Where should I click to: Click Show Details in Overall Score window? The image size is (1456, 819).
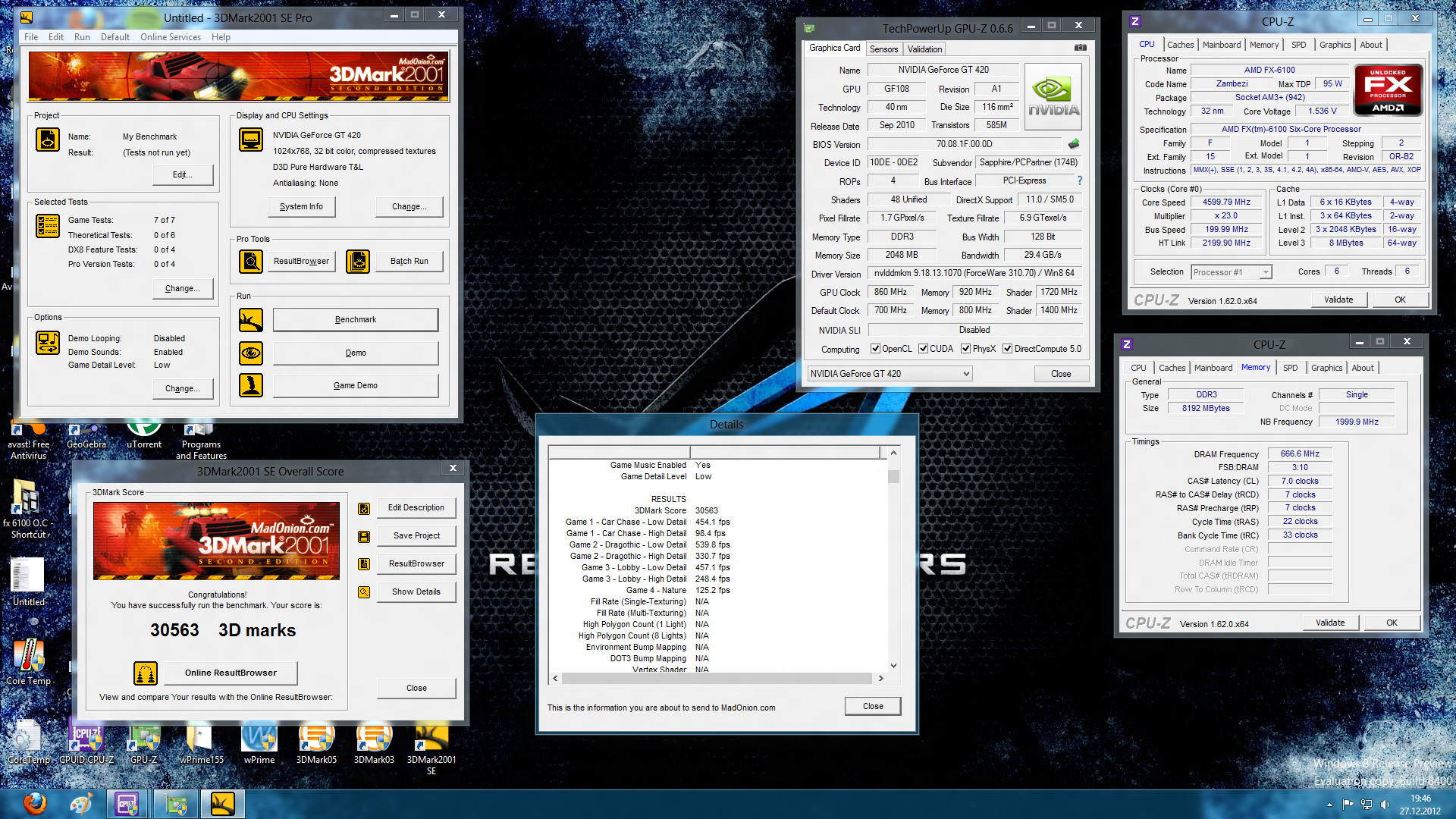click(416, 592)
